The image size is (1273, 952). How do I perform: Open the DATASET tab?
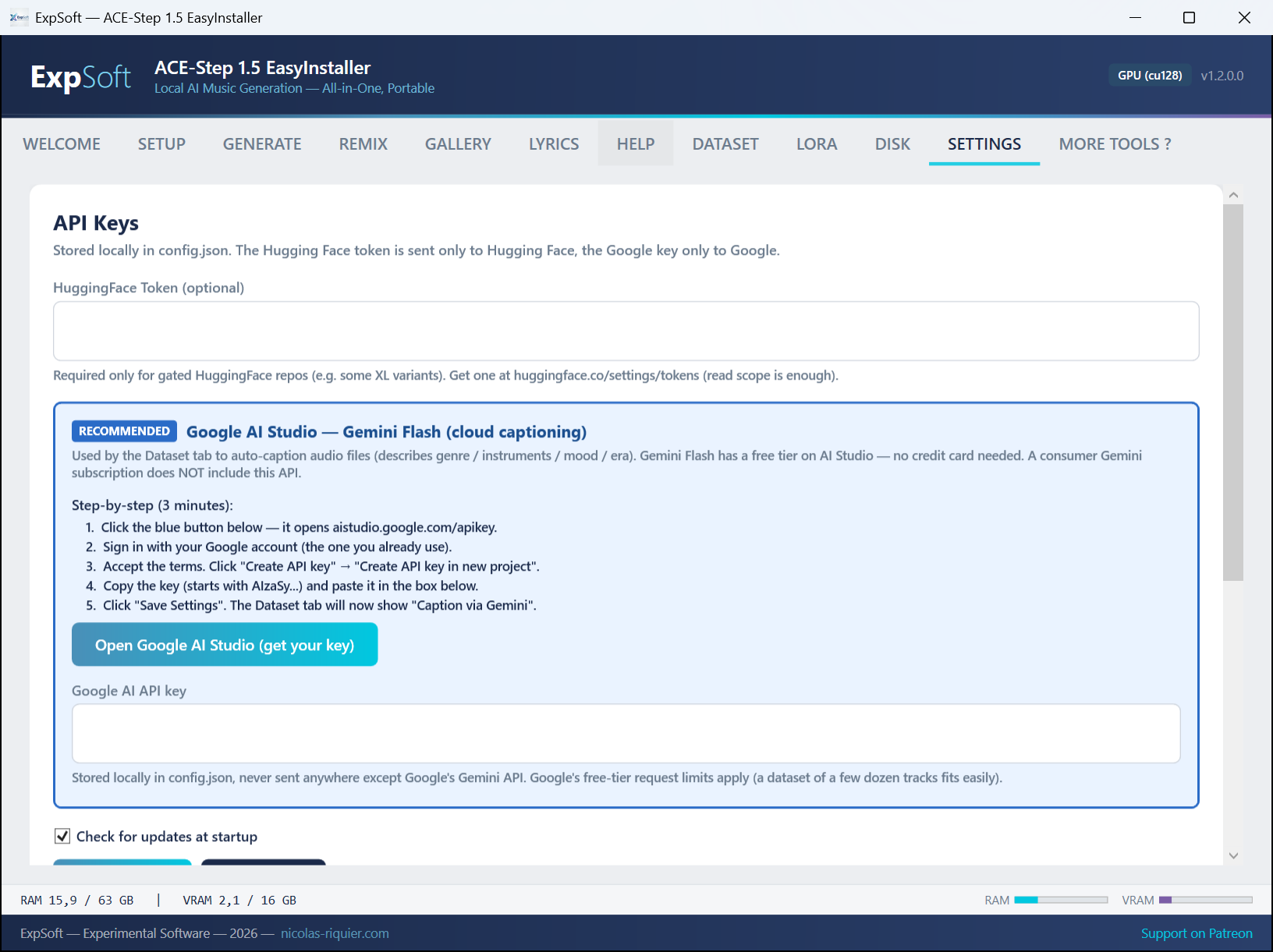(725, 143)
